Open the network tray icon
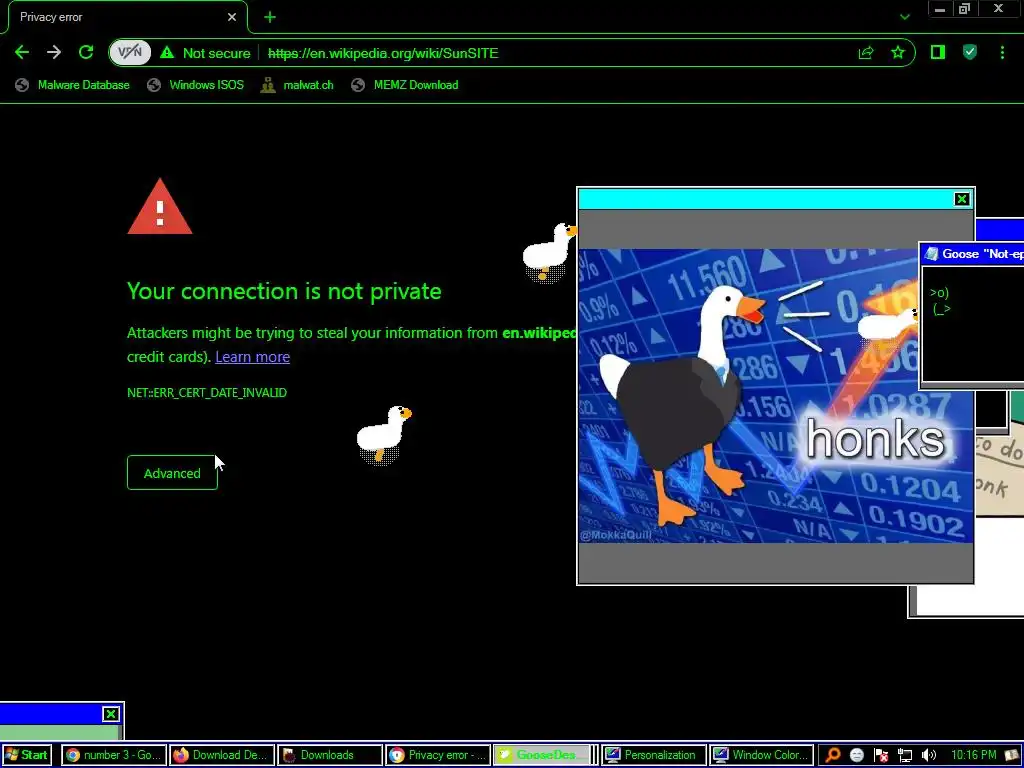The image size is (1024, 768). coord(904,756)
